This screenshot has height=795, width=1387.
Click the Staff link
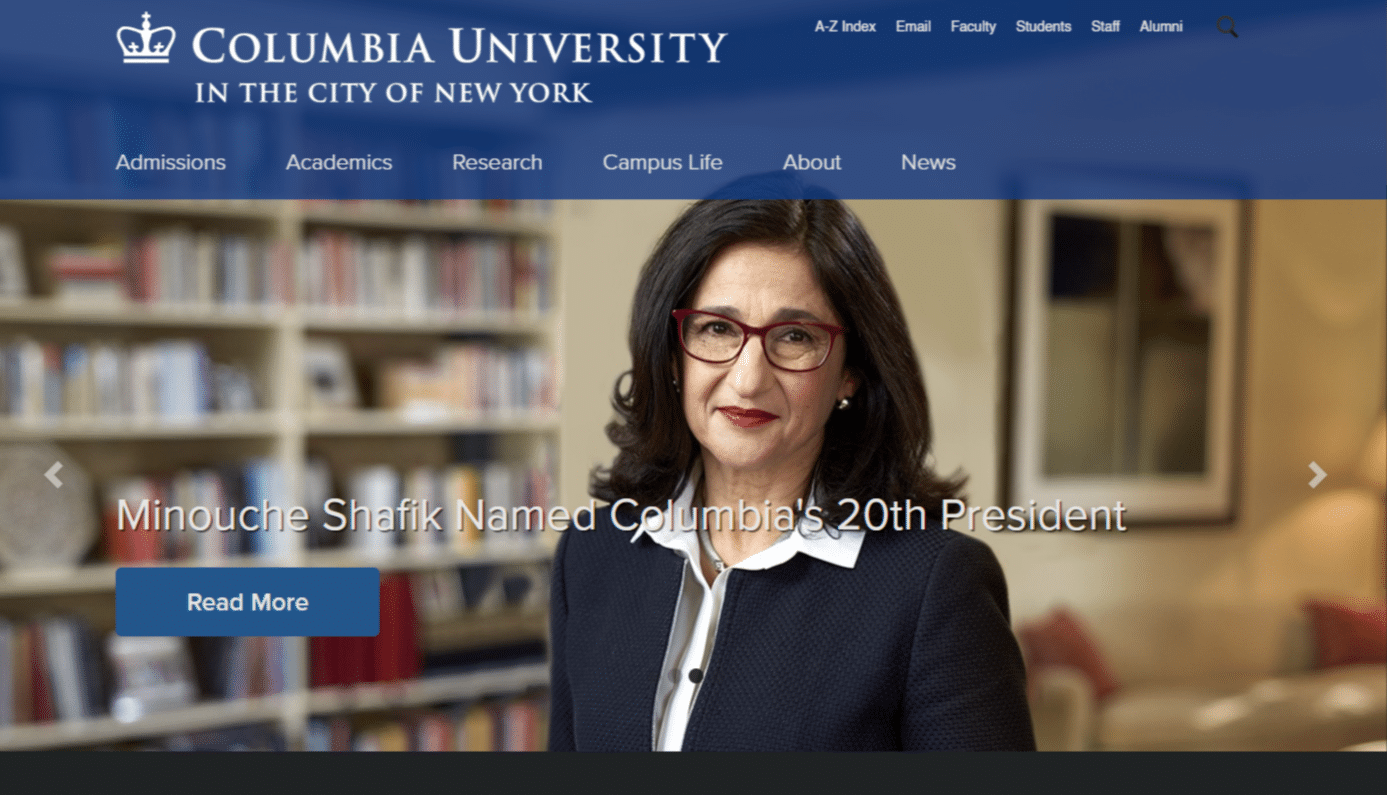1105,27
